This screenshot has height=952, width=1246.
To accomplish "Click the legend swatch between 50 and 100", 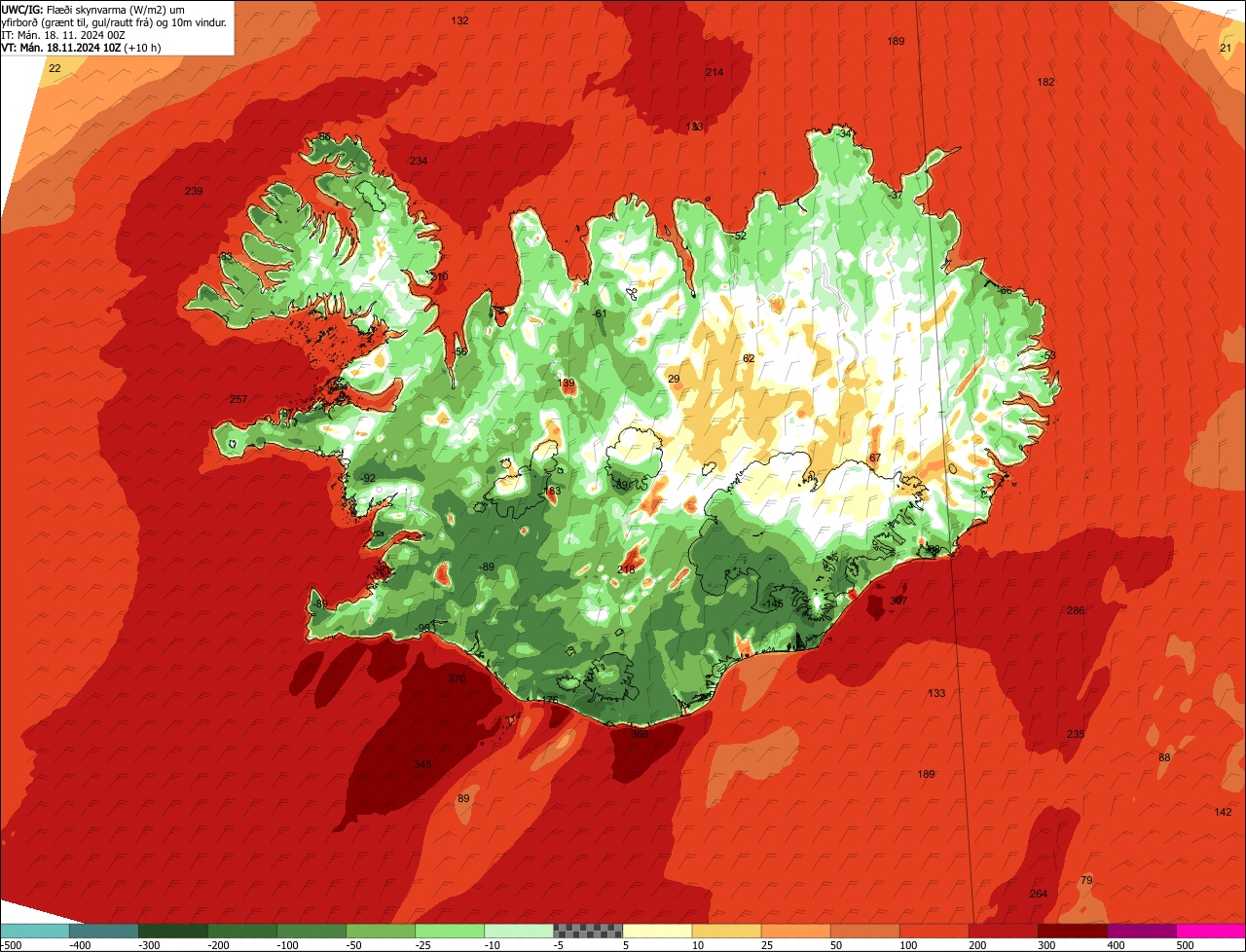I will tap(863, 931).
